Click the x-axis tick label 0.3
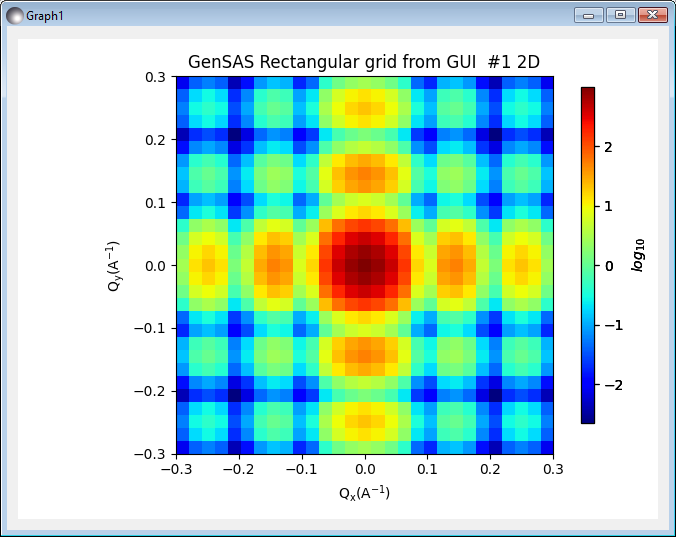This screenshot has height=537, width=676. click(x=553, y=469)
